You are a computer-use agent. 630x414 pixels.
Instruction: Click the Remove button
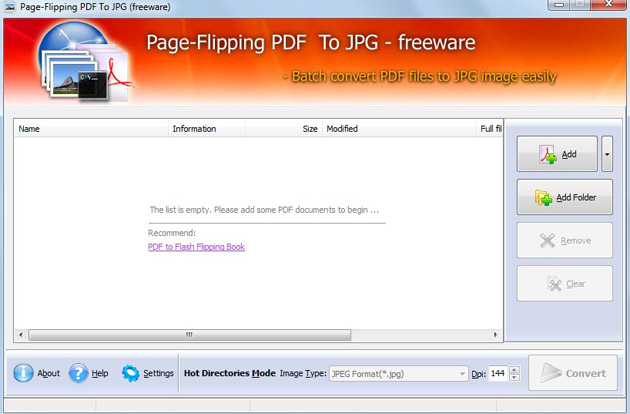coord(565,240)
